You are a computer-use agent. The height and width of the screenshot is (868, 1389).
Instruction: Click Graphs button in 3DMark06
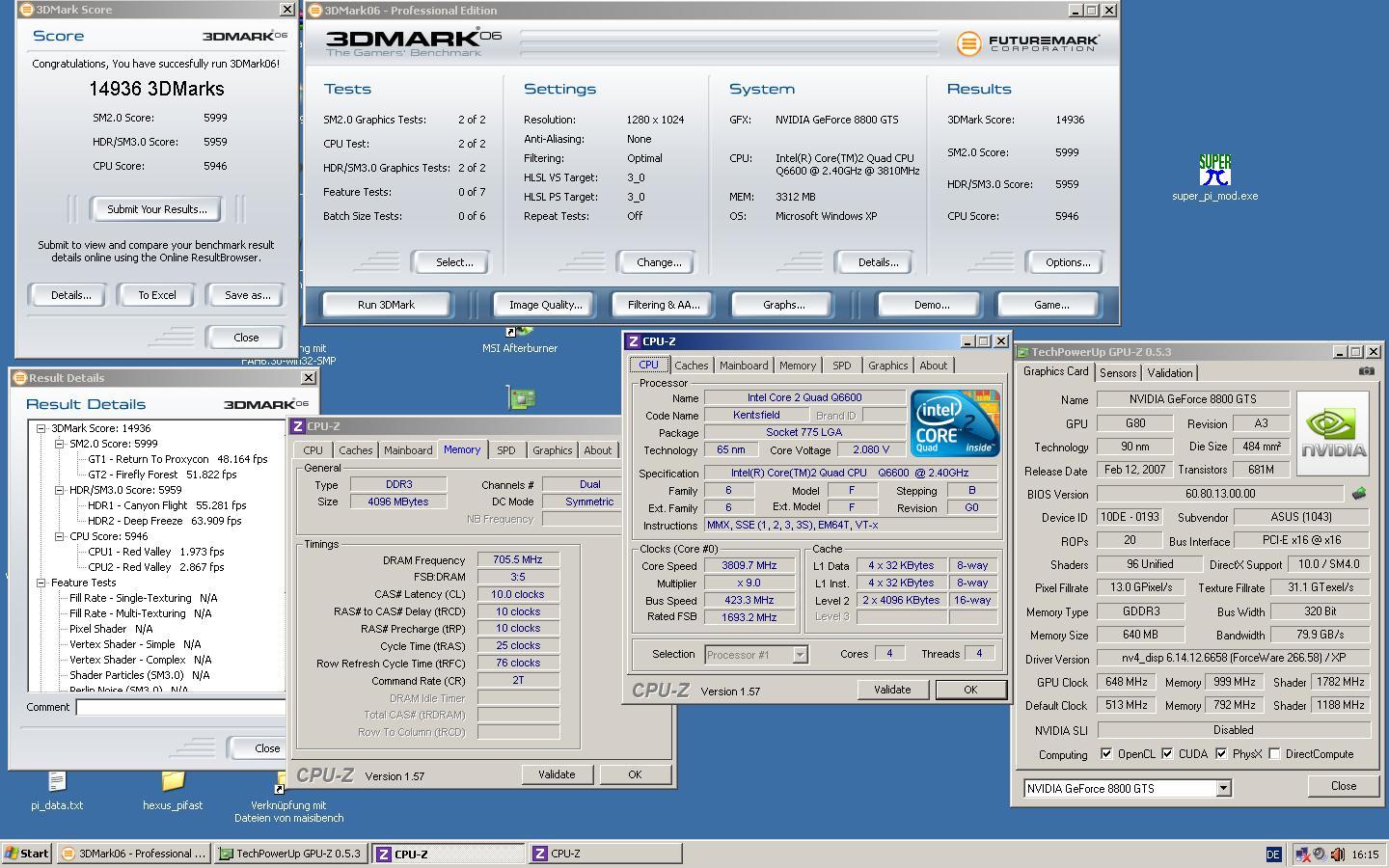click(783, 305)
